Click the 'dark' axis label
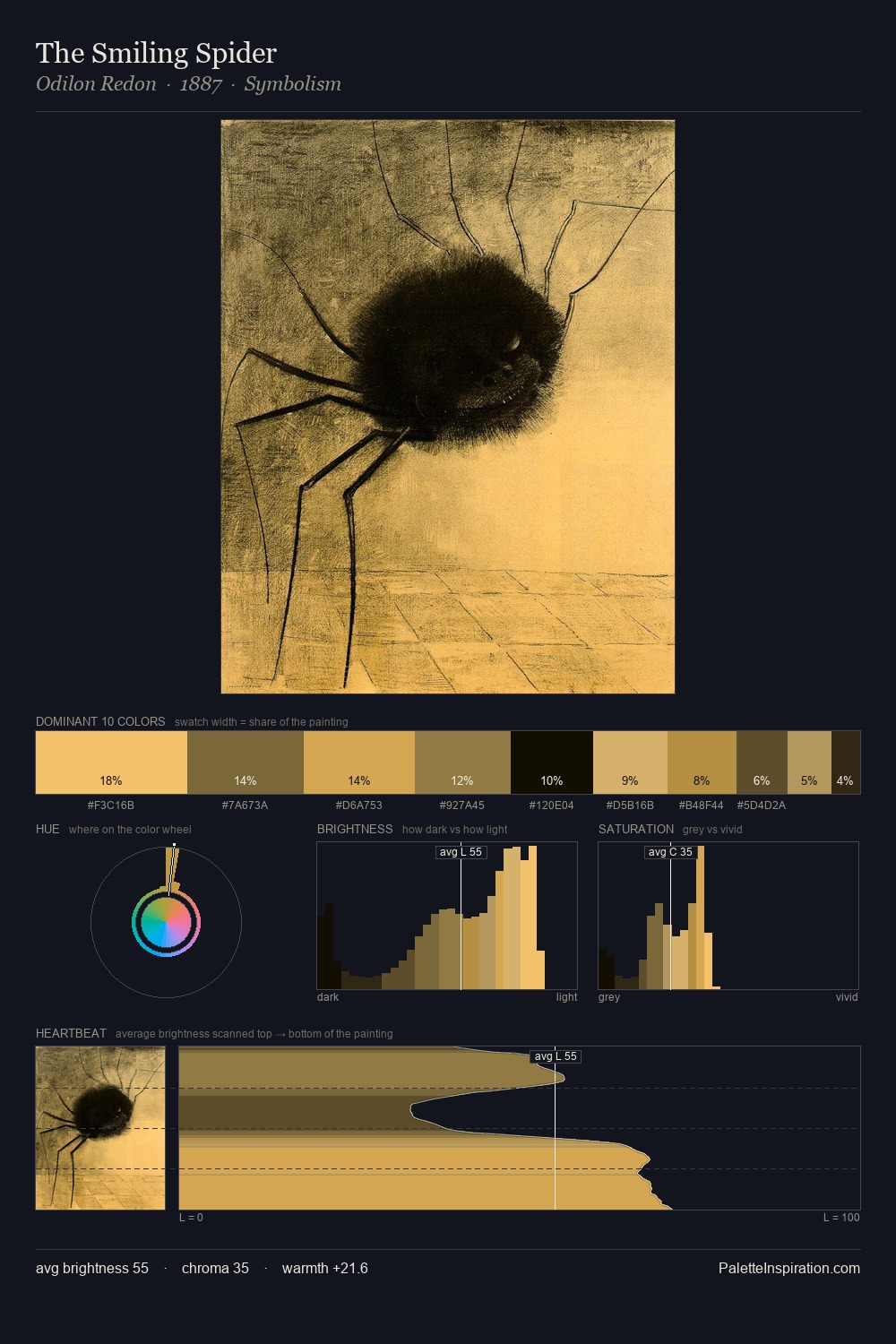 tap(328, 997)
